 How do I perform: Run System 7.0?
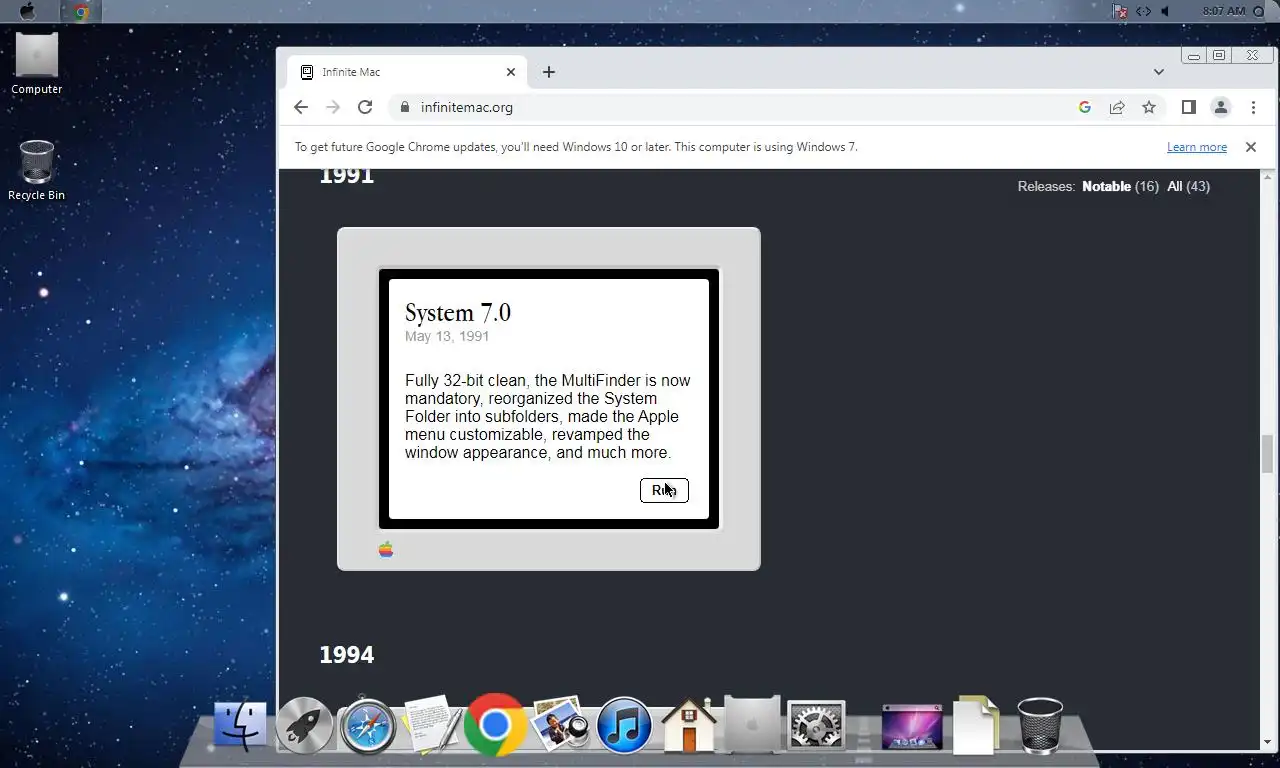(x=664, y=490)
